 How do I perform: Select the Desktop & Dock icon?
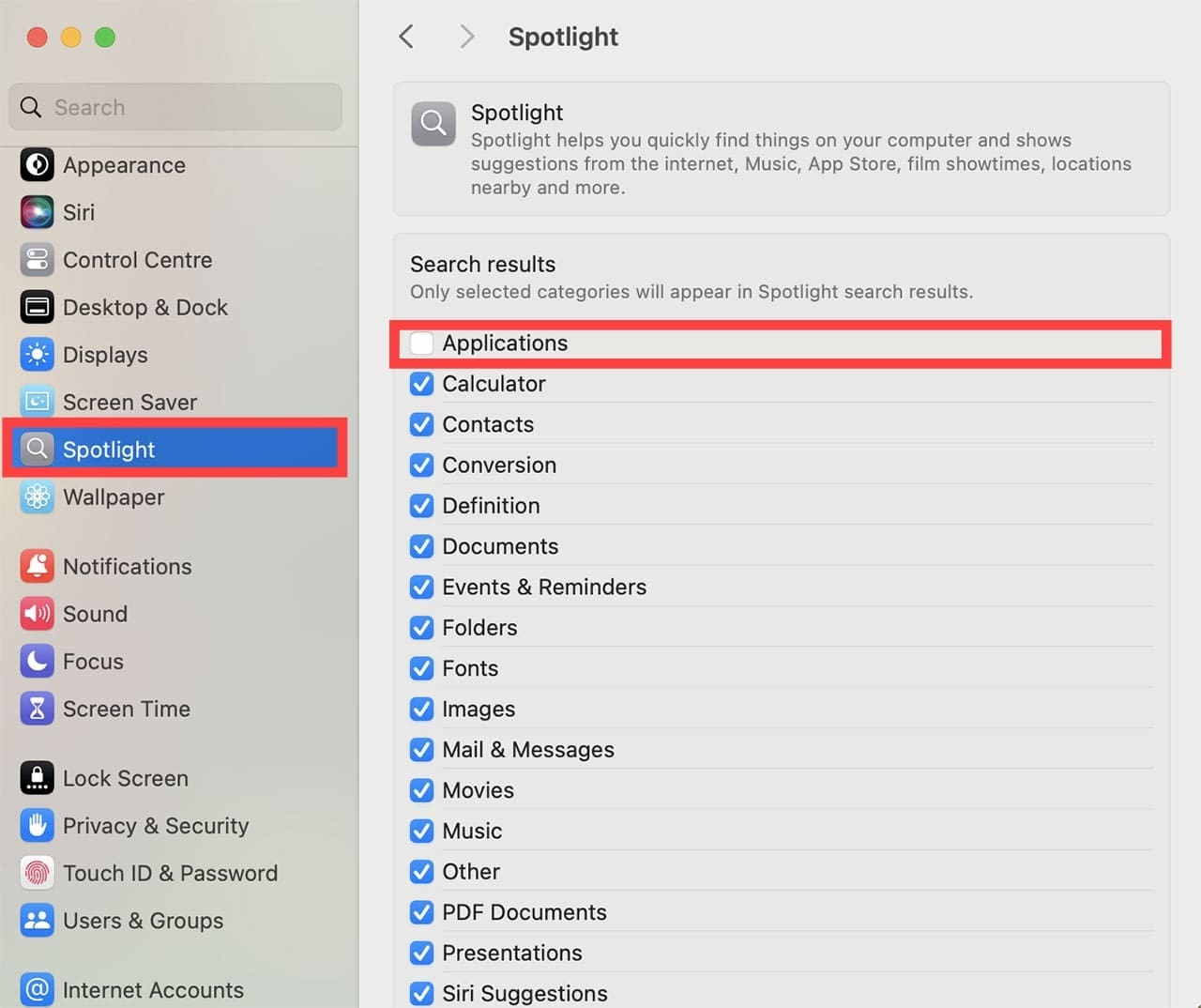pyautogui.click(x=38, y=307)
